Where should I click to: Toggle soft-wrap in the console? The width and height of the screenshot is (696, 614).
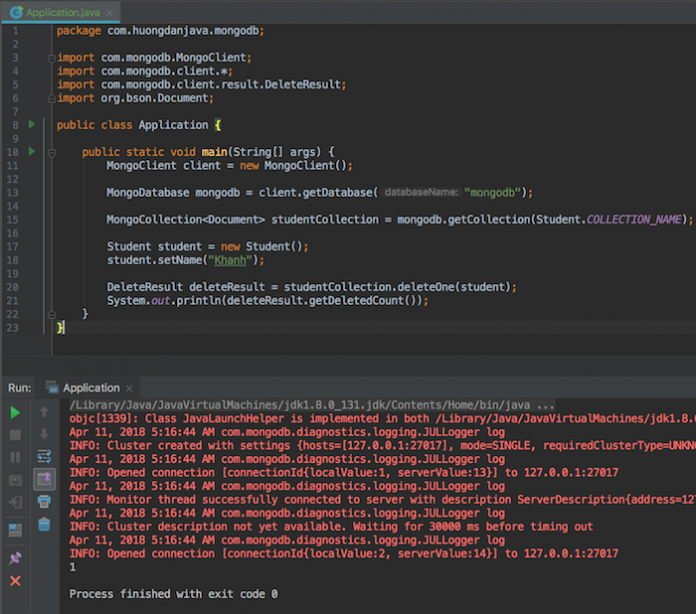[44, 457]
